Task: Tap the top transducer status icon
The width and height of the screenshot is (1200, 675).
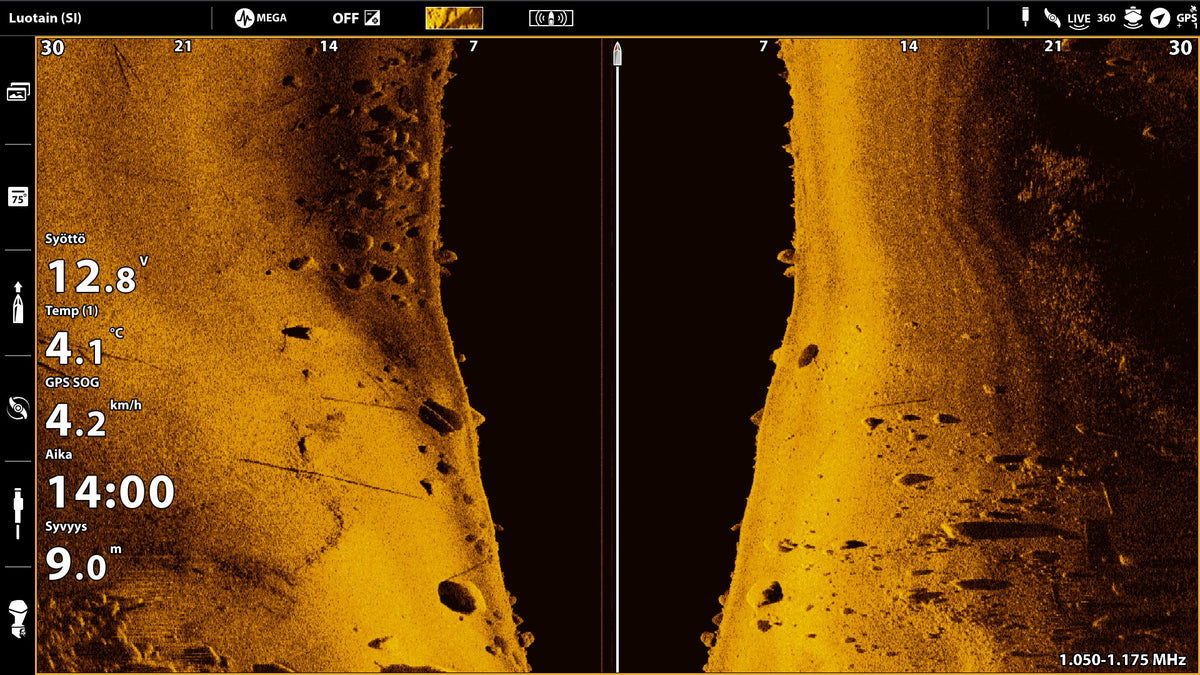Action: pyautogui.click(x=1025, y=18)
